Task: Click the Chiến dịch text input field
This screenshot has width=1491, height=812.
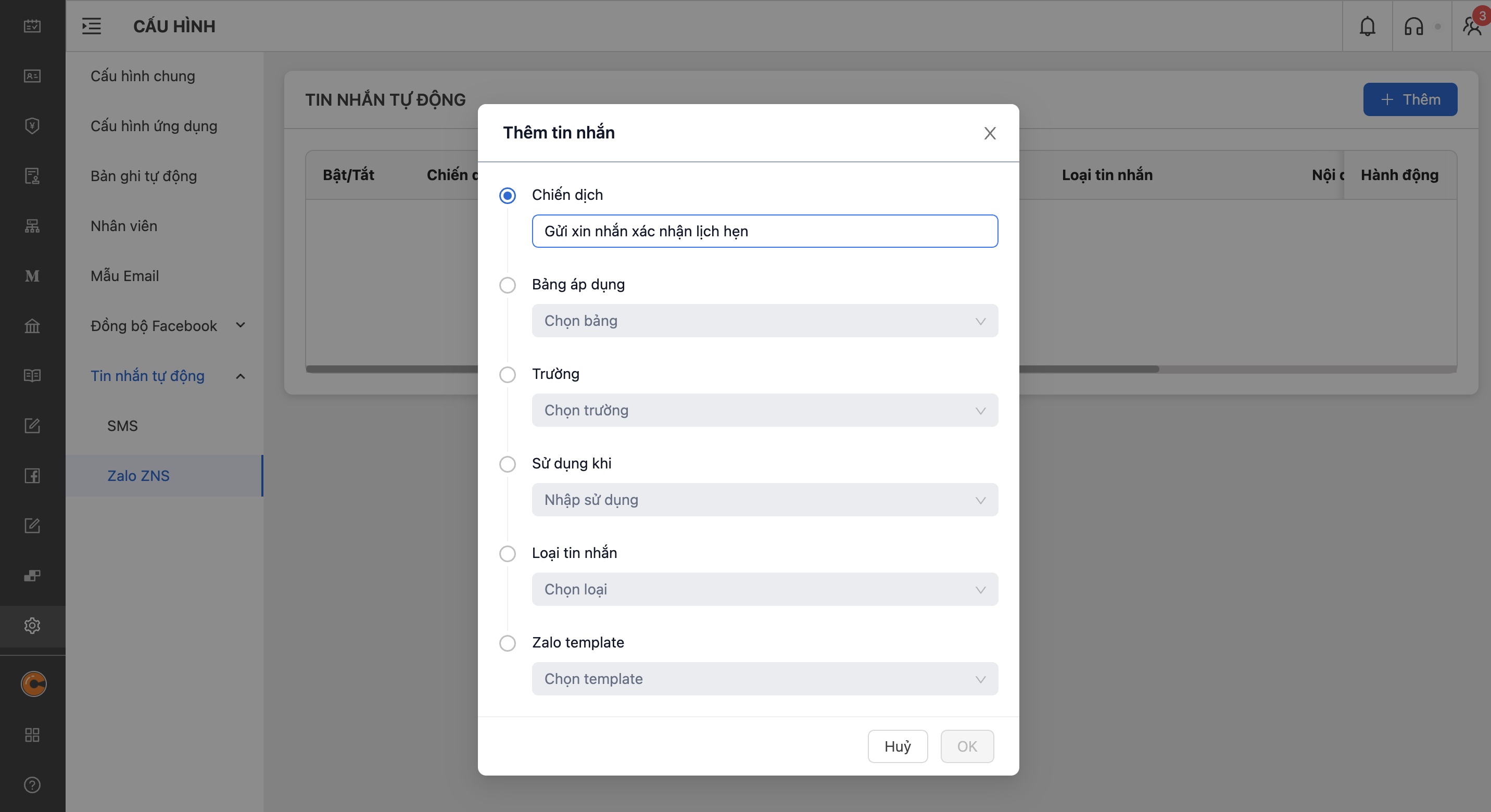Action: point(765,231)
